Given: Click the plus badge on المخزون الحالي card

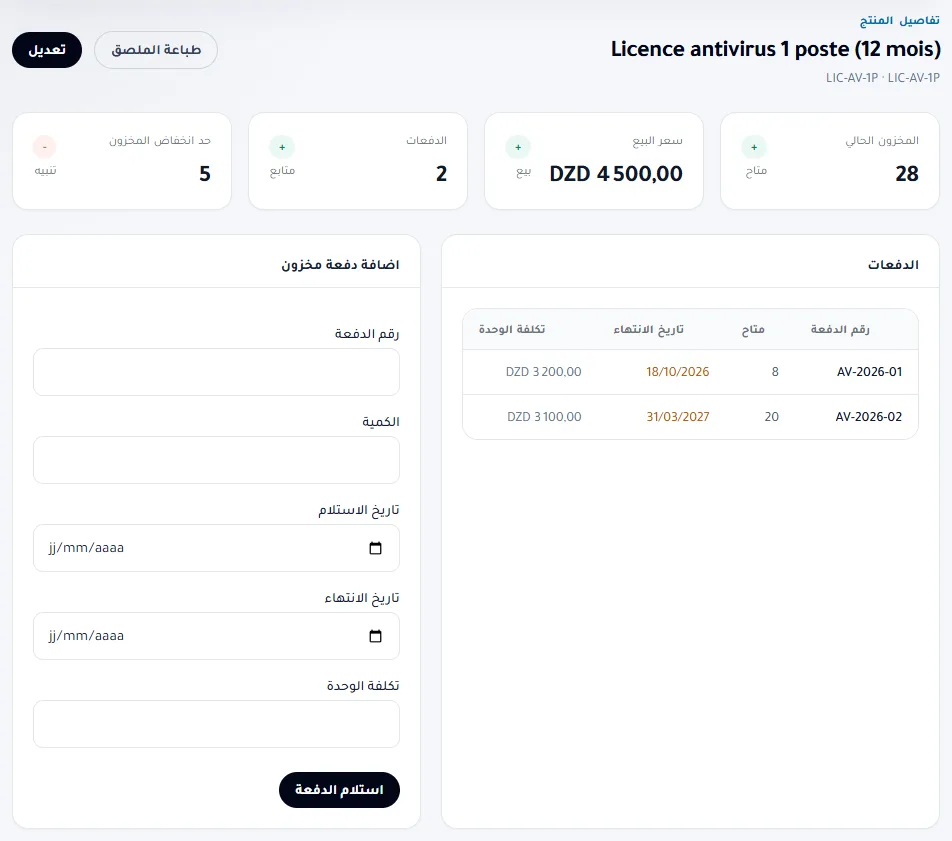Looking at the screenshot, I should coord(754,147).
